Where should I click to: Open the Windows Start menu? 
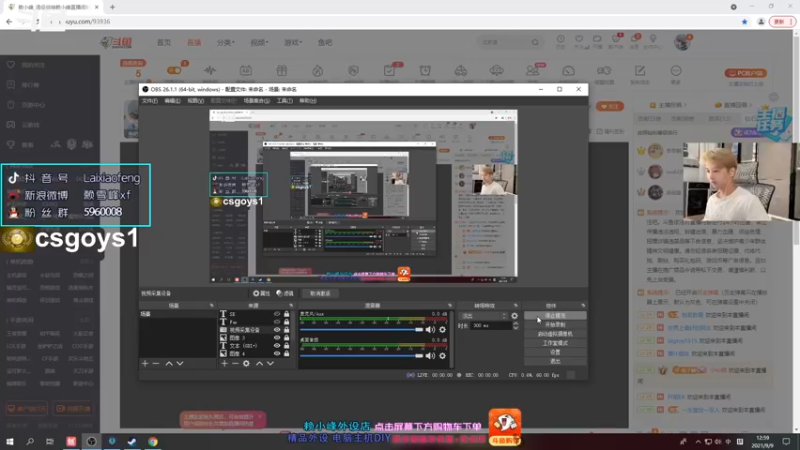pyautogui.click(x=10, y=441)
